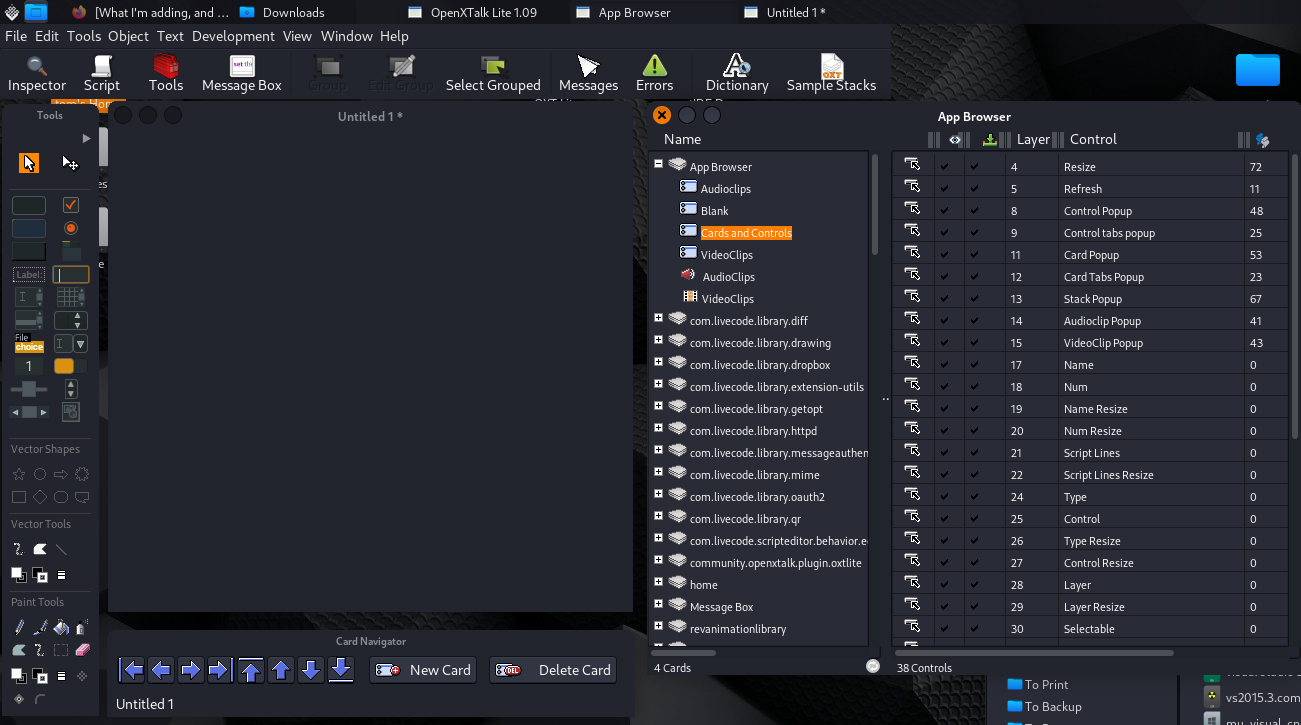This screenshot has height=725, width=1301.
Task: Toggle visibility check for Stack Popup row
Action: click(x=944, y=299)
